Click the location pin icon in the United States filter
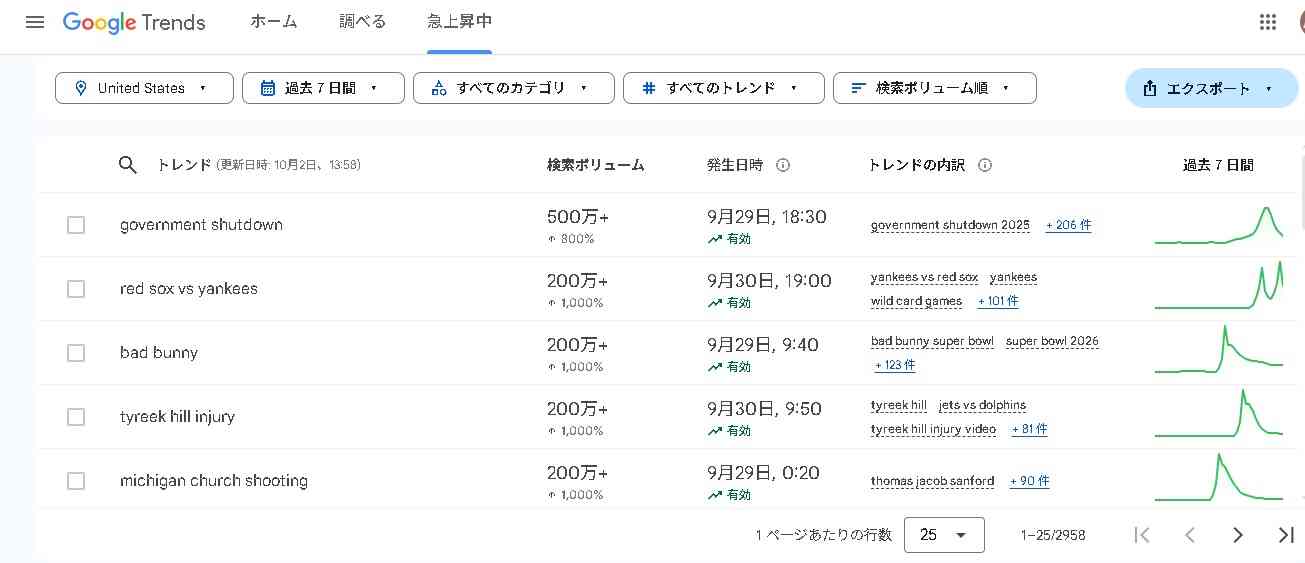 pyautogui.click(x=81, y=88)
